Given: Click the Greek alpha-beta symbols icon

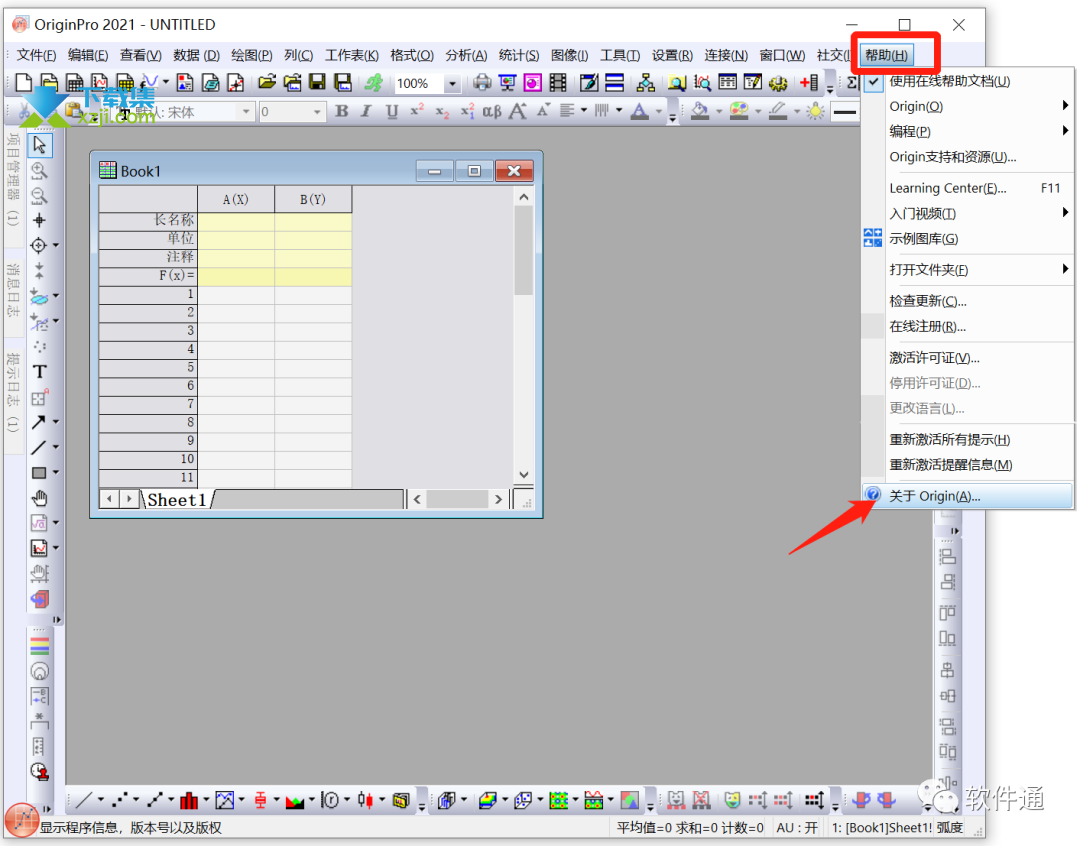Looking at the screenshot, I should (492, 111).
